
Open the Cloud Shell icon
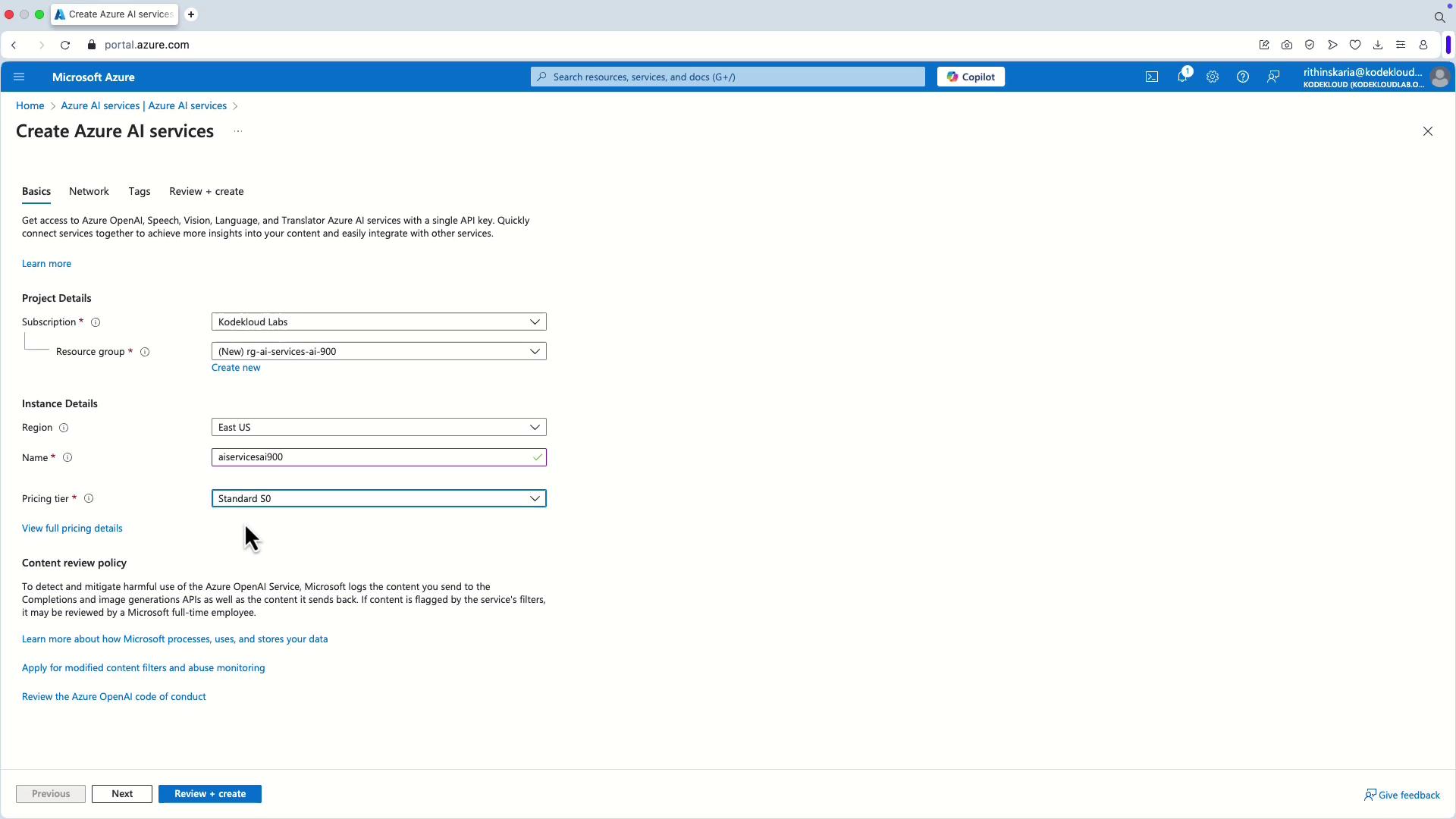[x=1151, y=77]
